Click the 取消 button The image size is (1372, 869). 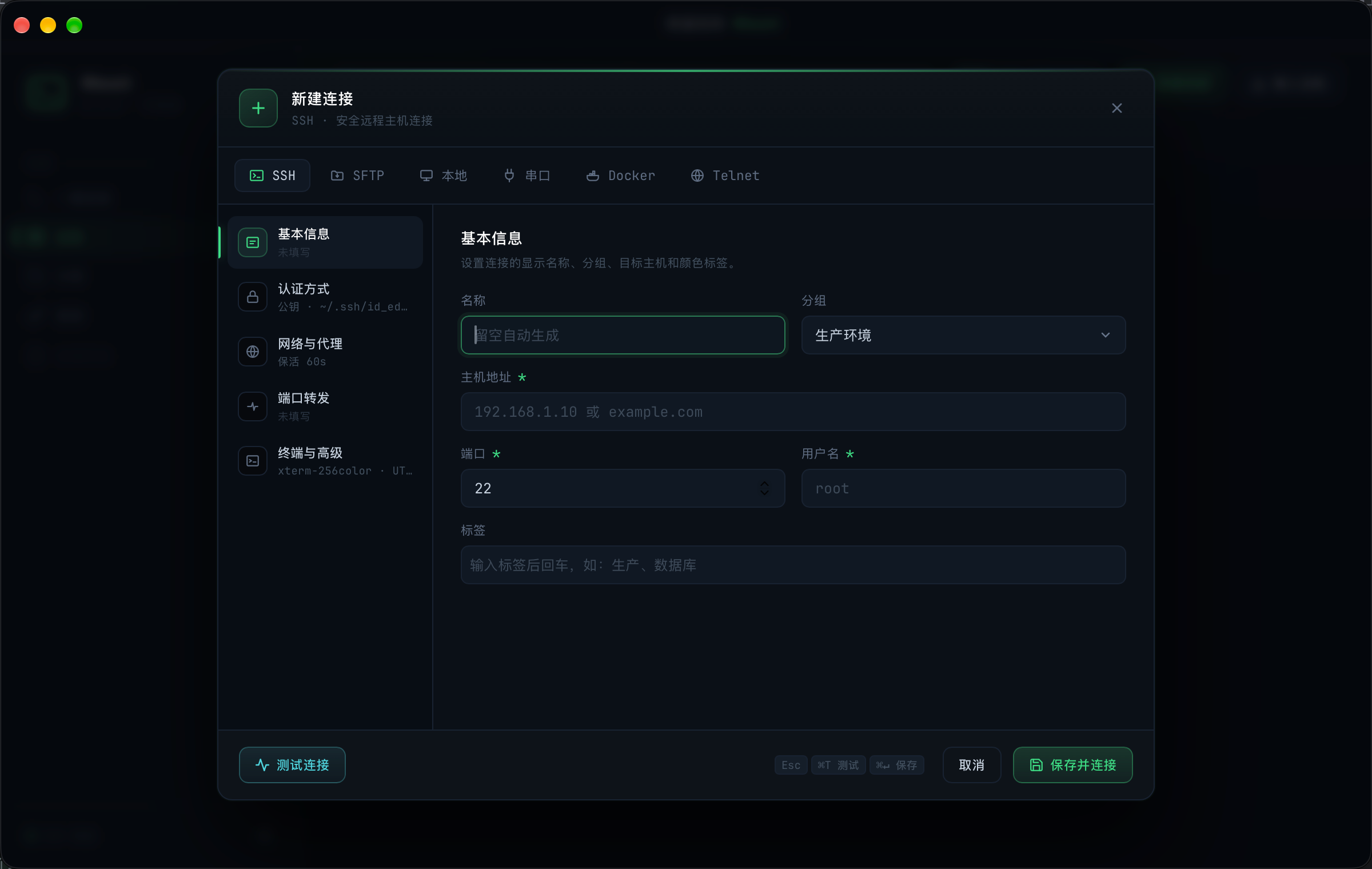pos(971,765)
